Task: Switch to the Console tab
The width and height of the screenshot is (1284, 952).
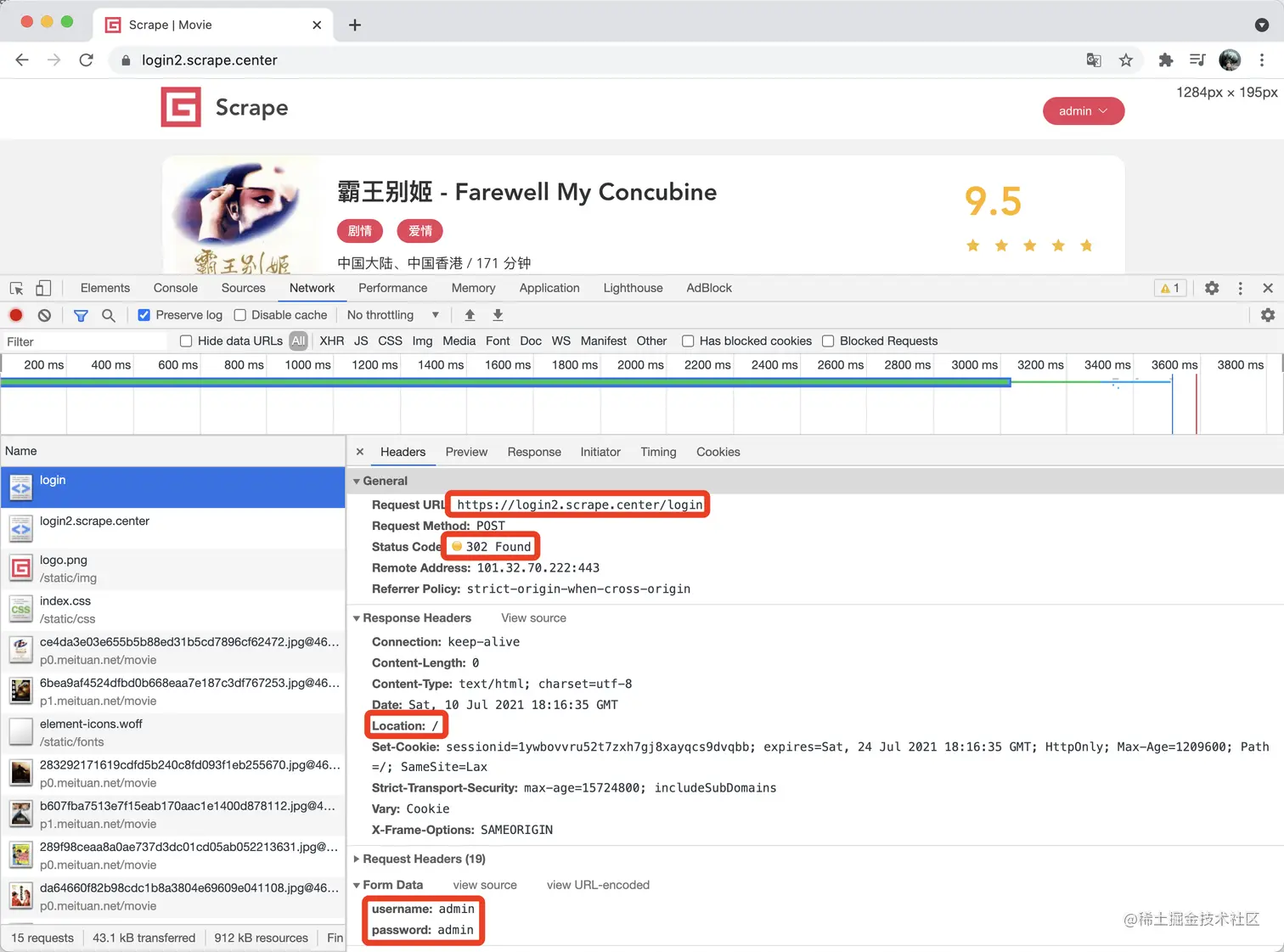Action: click(x=176, y=288)
